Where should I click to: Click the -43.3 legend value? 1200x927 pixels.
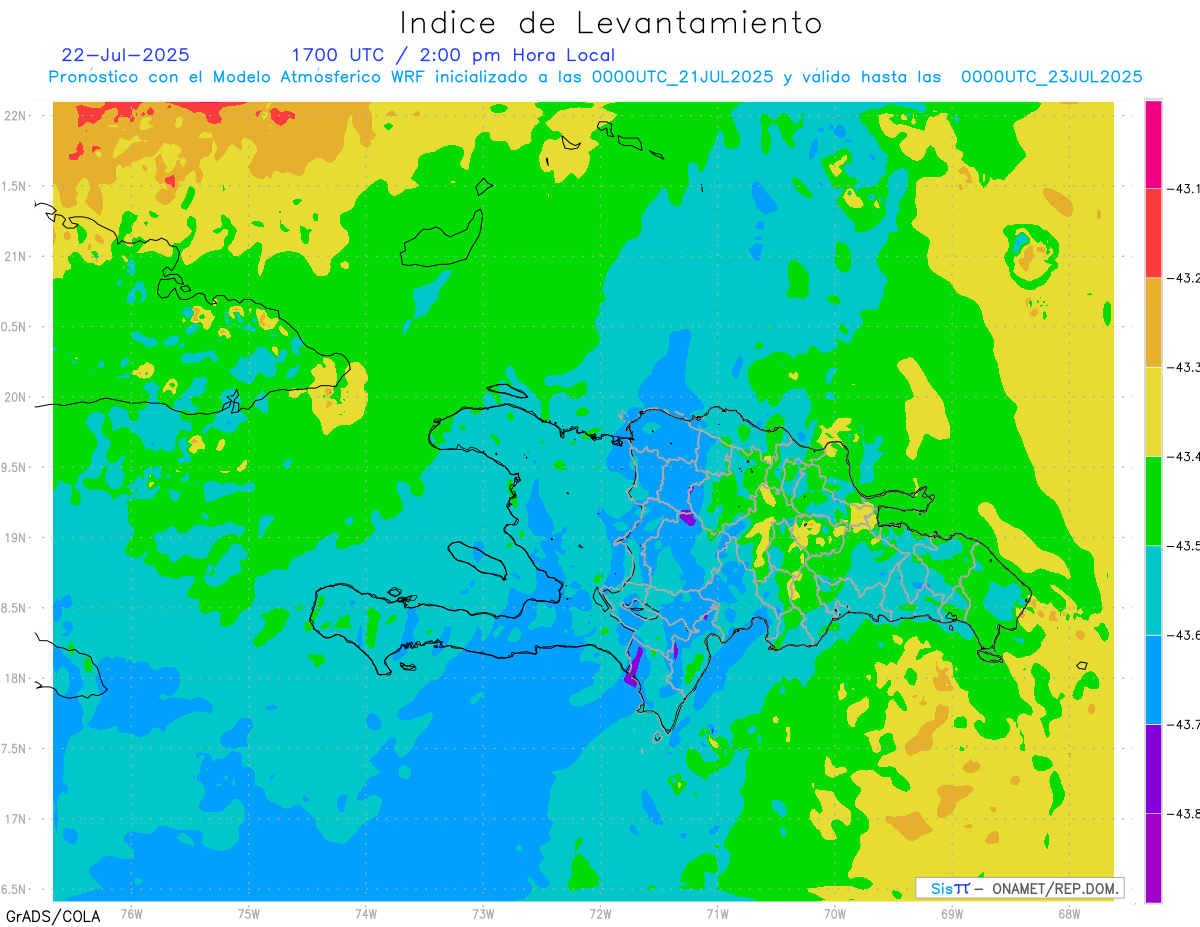[x=1182, y=368]
